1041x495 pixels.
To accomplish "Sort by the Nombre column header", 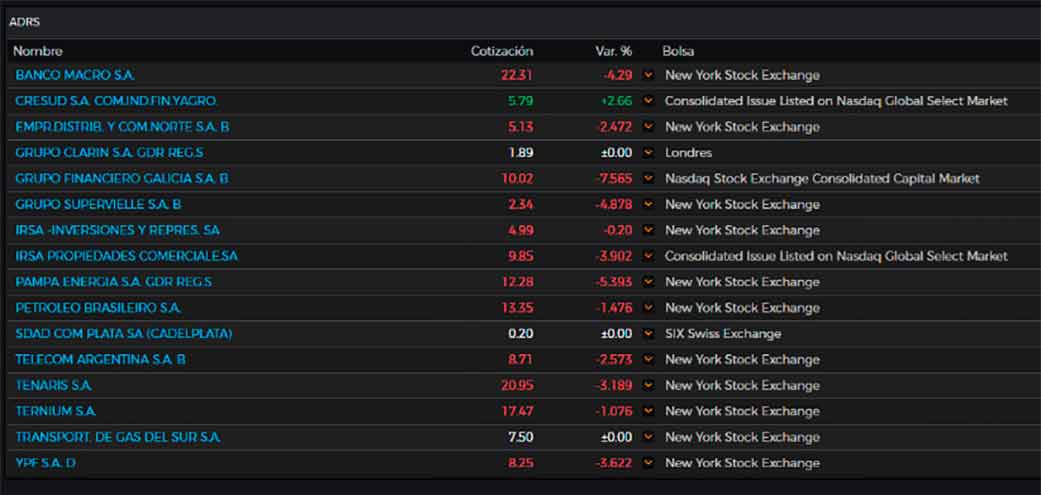I will 38,51.
